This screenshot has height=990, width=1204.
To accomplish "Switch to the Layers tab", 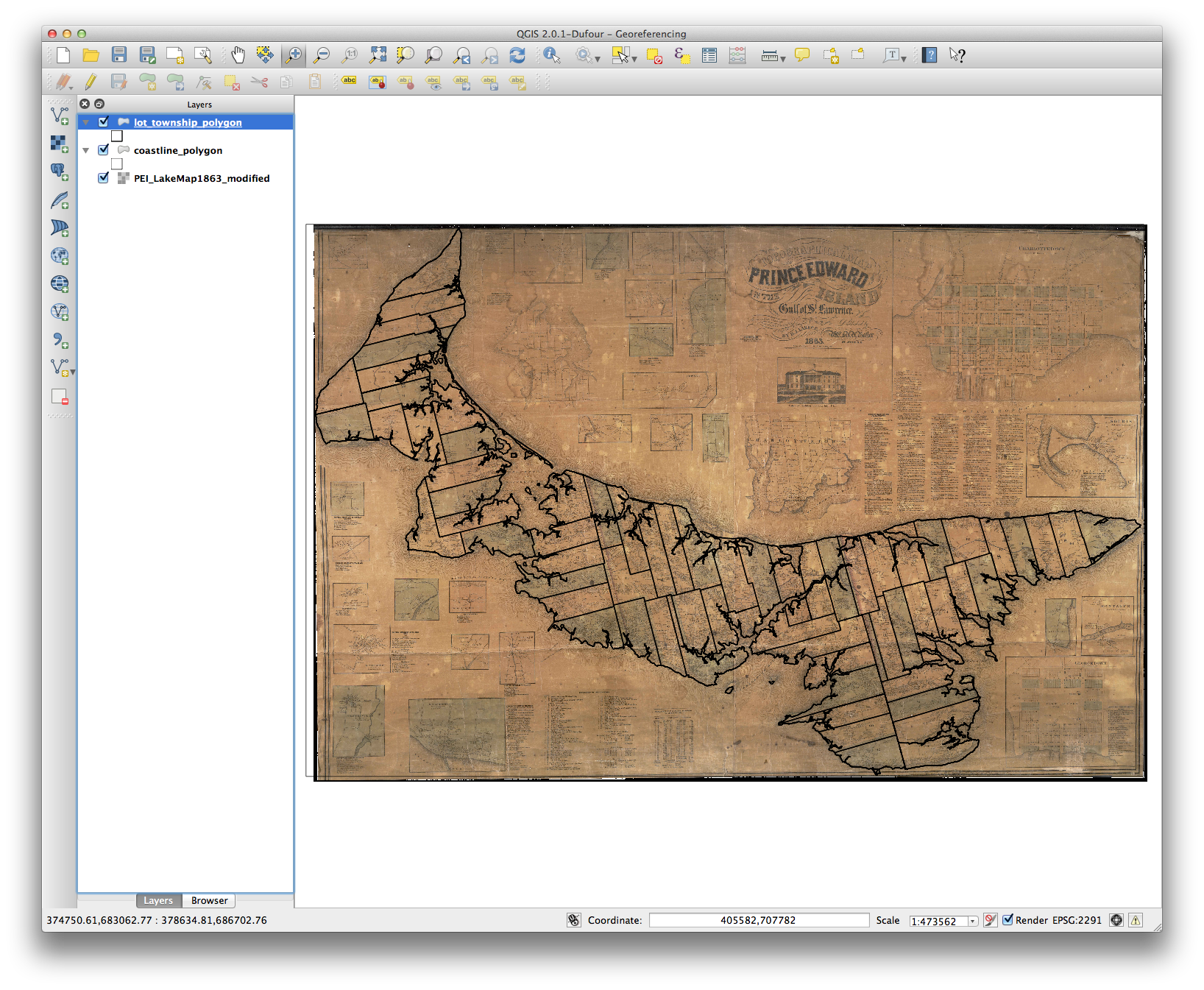I will 158,900.
